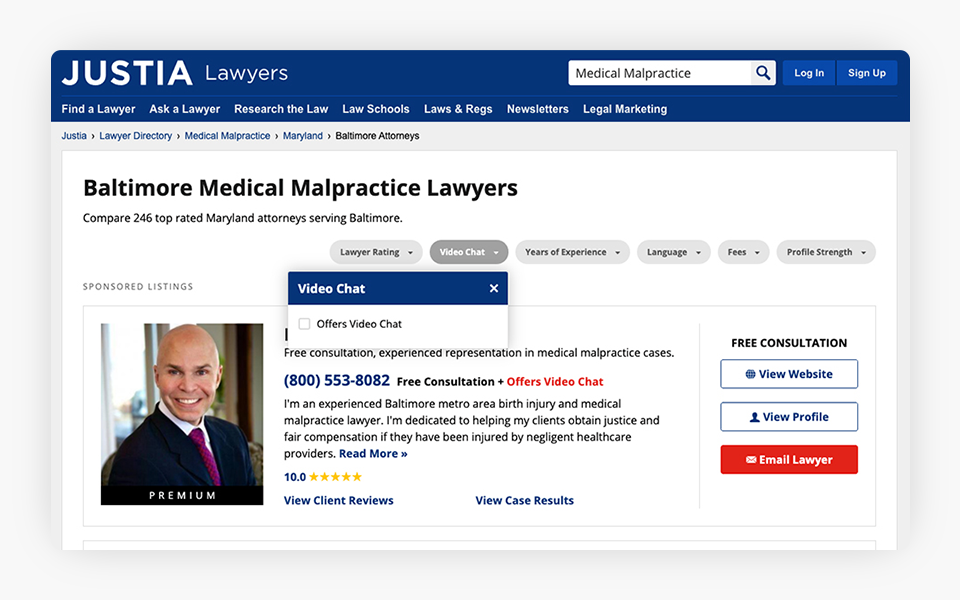Open the Find a Lawyer menu
960x600 pixels.
pyautogui.click(x=98, y=109)
